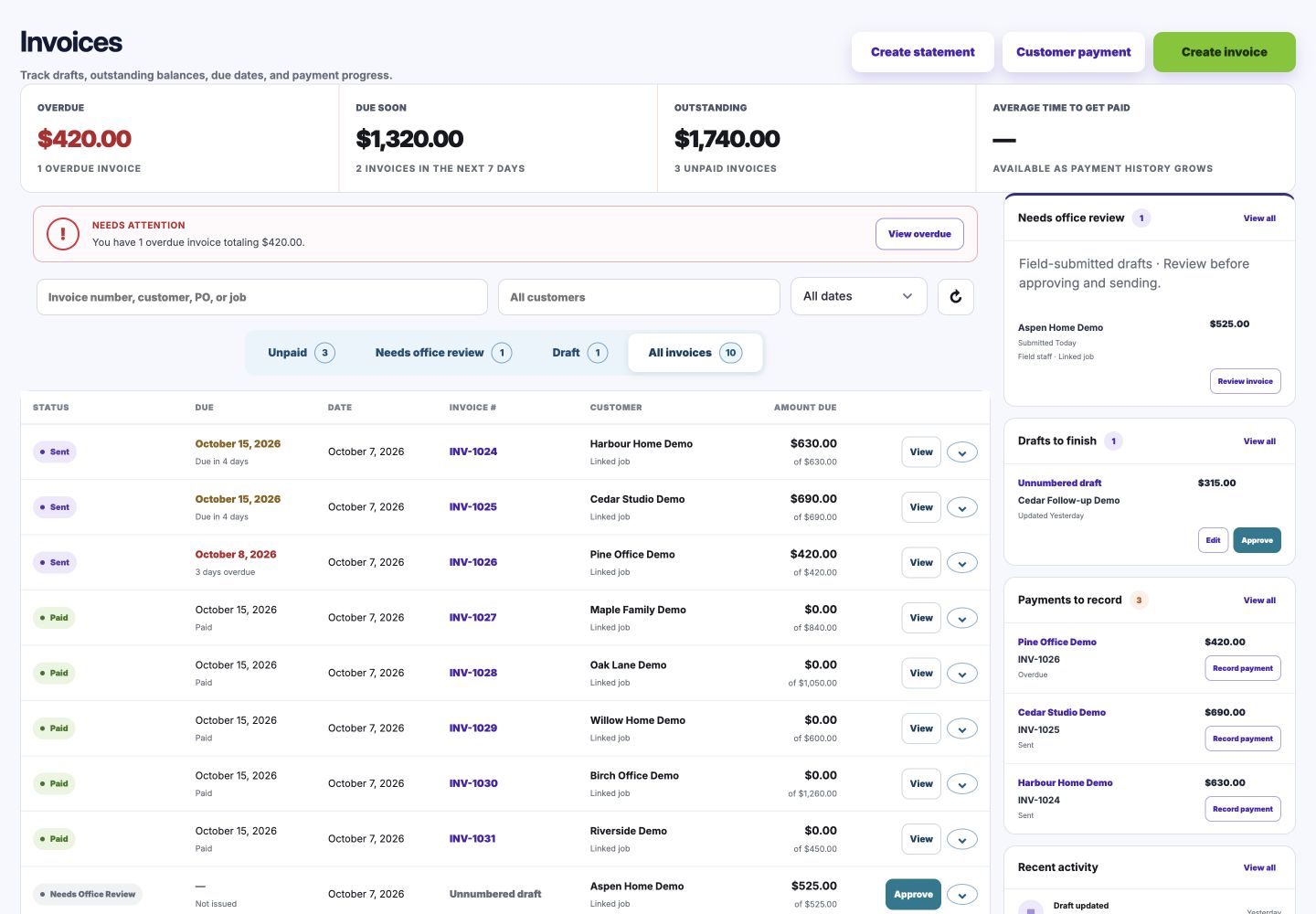Approve the Cedar Follow-up Demo draft
Image resolution: width=1316 pixels, height=914 pixels.
click(1257, 540)
